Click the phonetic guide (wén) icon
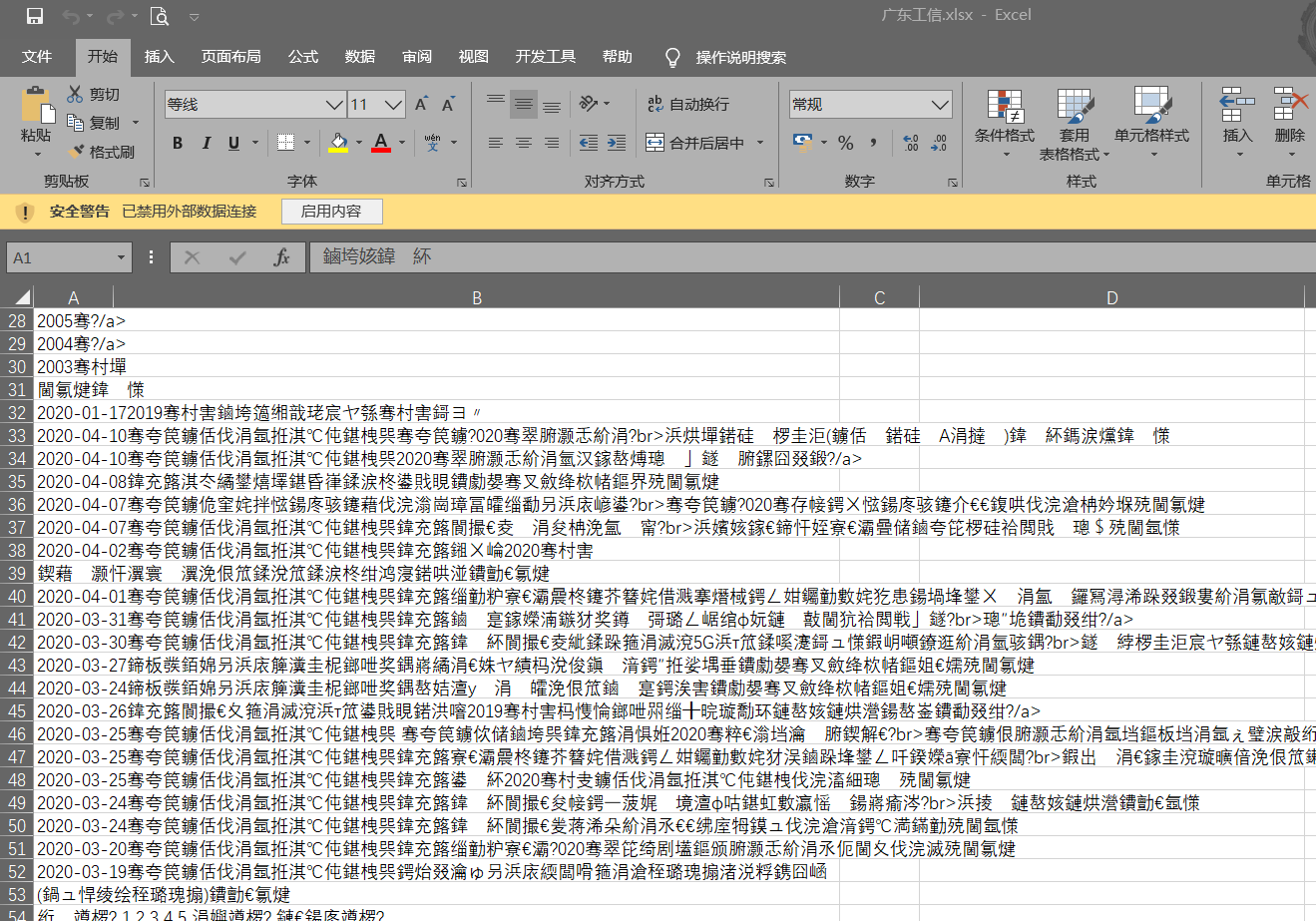 tap(432, 143)
